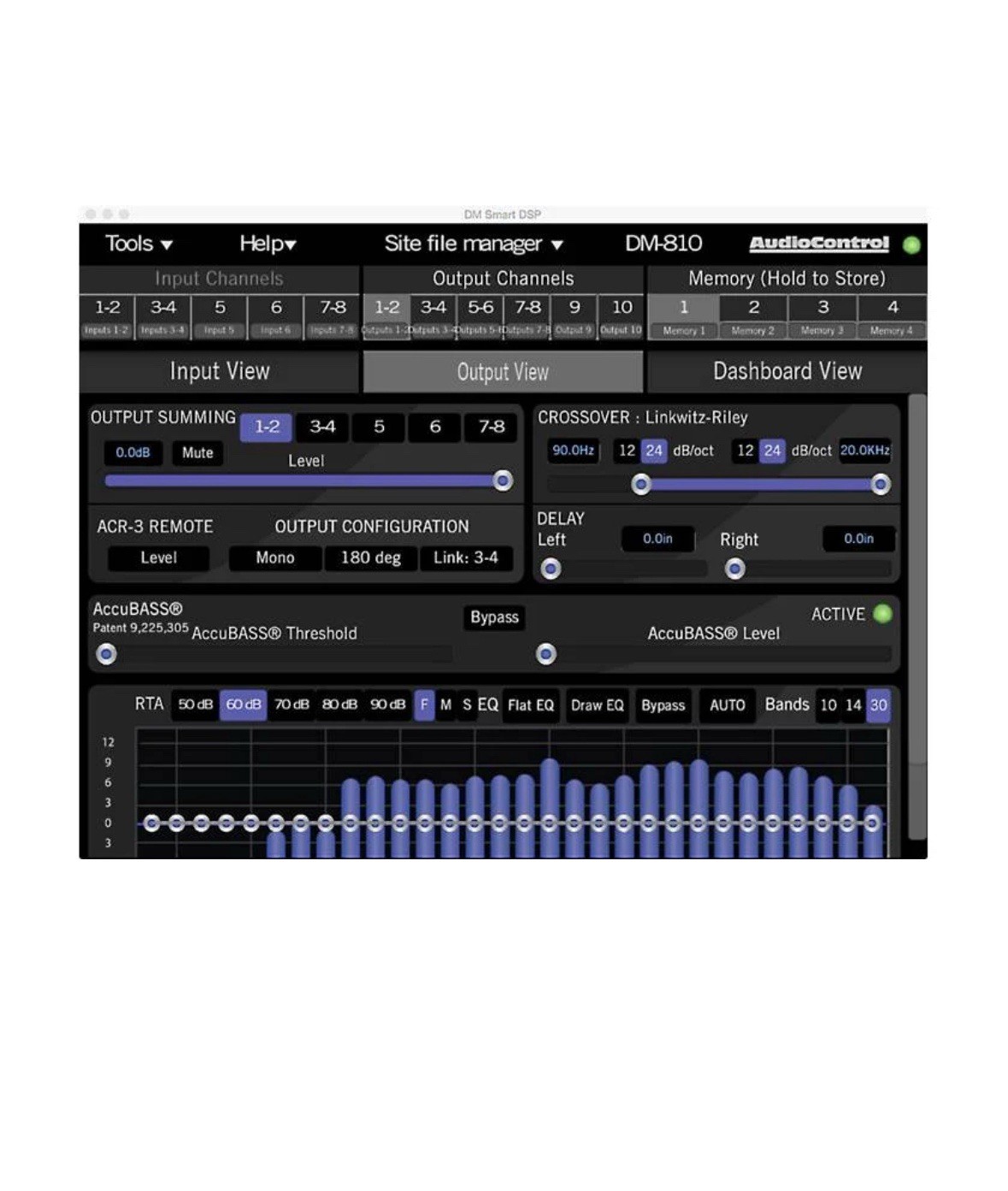
Task: Toggle Output Summing 3-4
Action: 322,427
